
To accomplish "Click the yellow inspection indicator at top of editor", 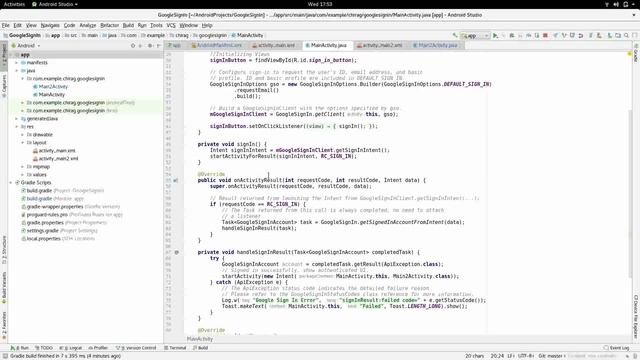I will [630, 54].
